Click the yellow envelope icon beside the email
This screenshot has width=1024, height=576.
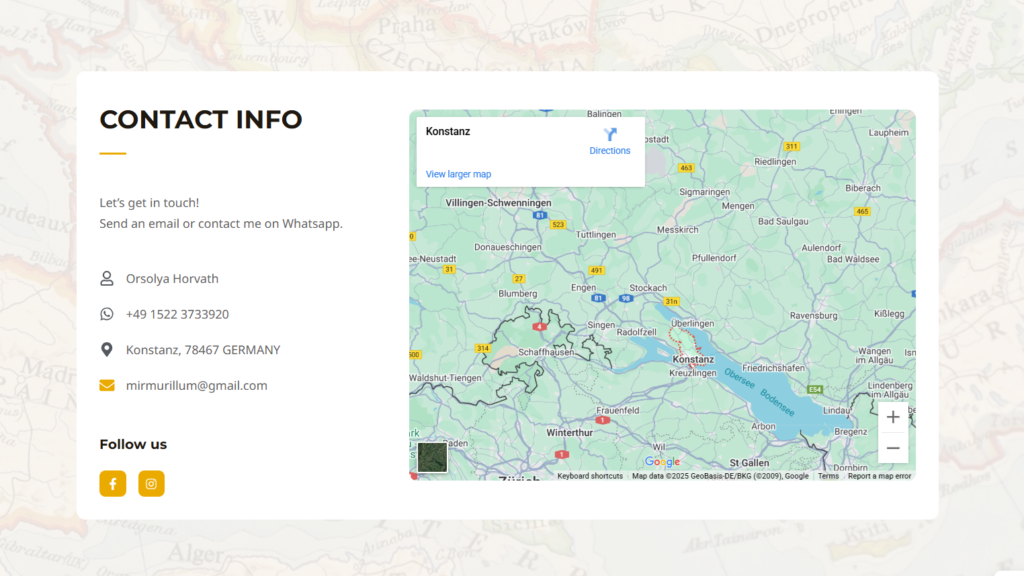coord(106,385)
